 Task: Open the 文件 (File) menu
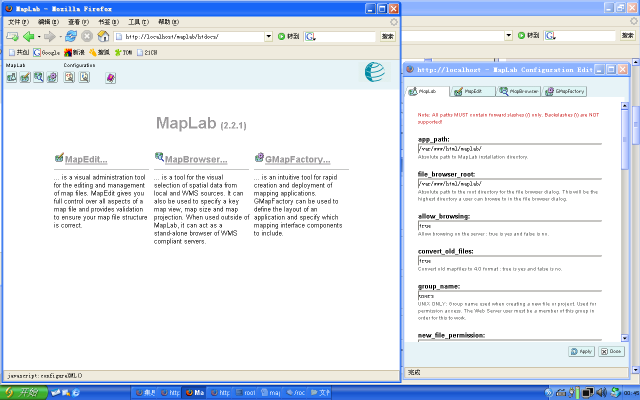click(18, 22)
